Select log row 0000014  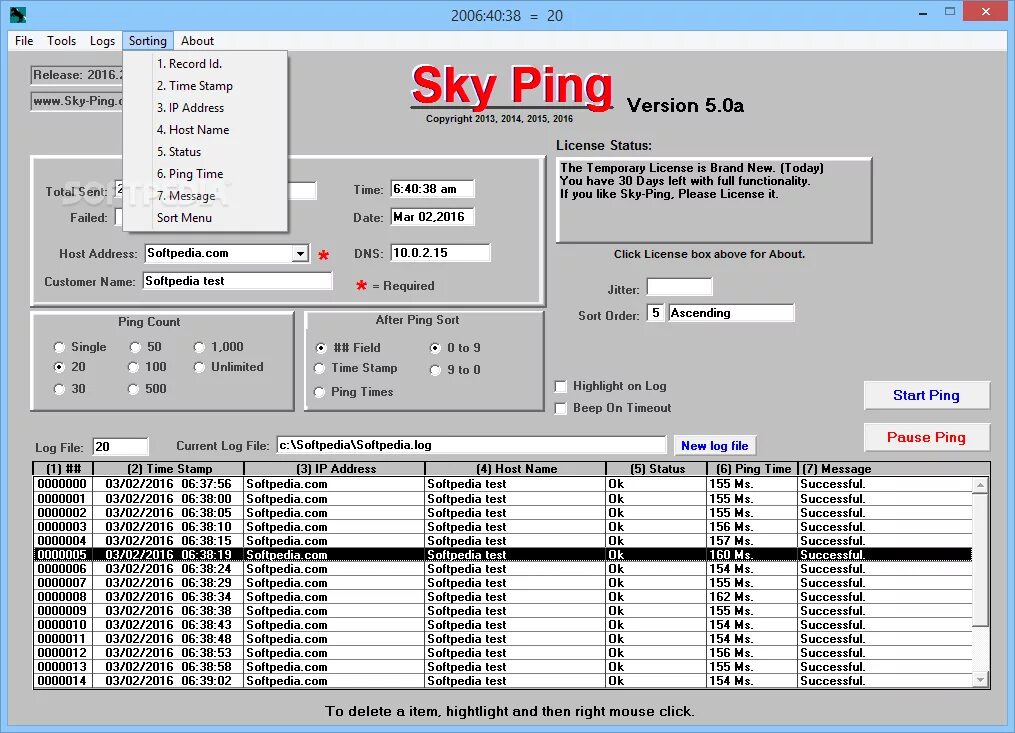click(x=502, y=681)
